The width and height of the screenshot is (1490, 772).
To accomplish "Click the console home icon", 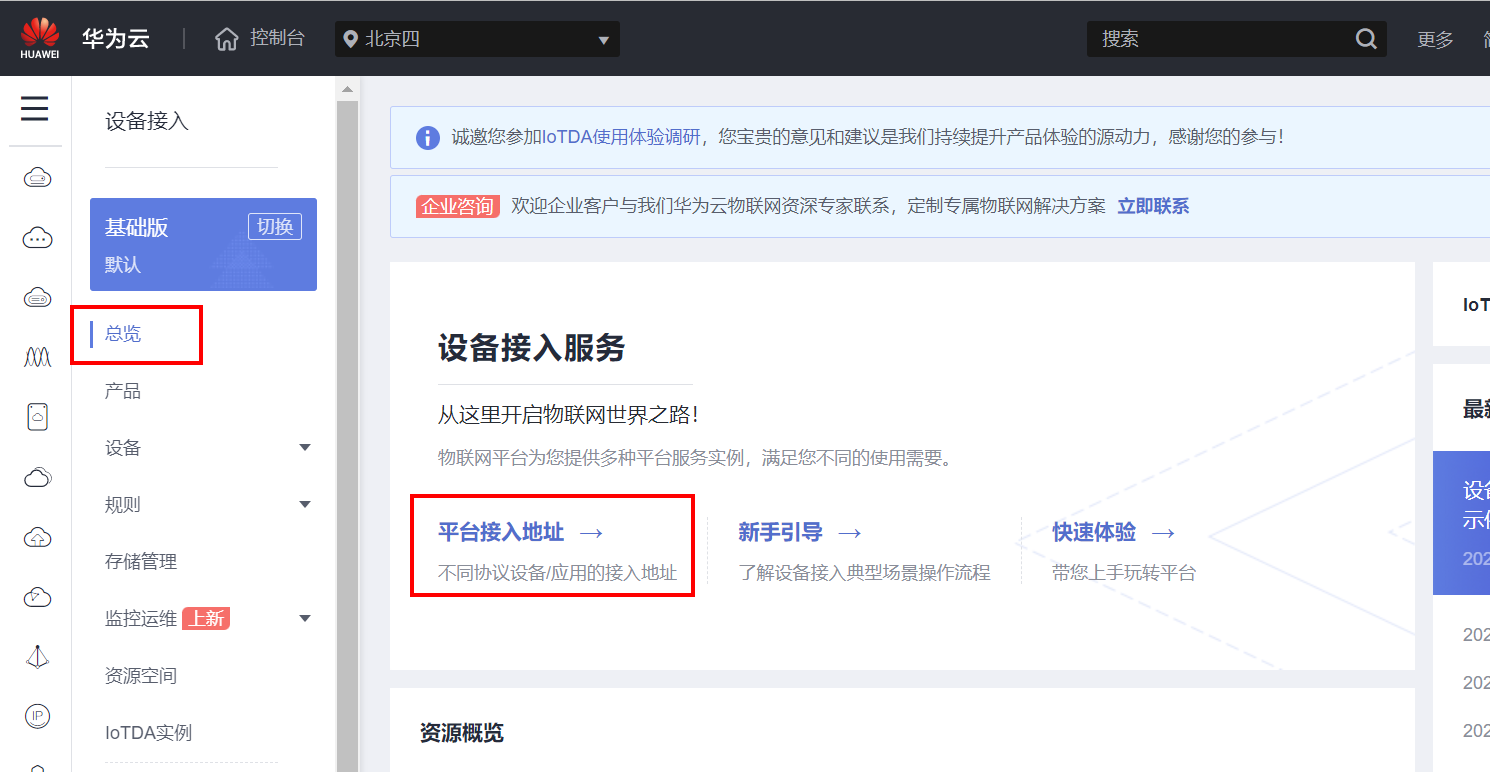I will coord(227,39).
